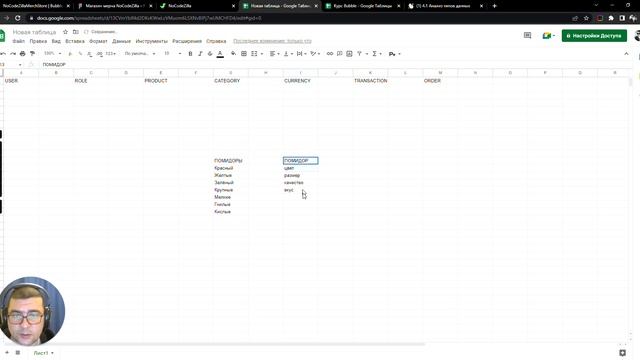Viewport: 640px width, 360px height.
Task: Open comment history icon
Action: [527, 36]
